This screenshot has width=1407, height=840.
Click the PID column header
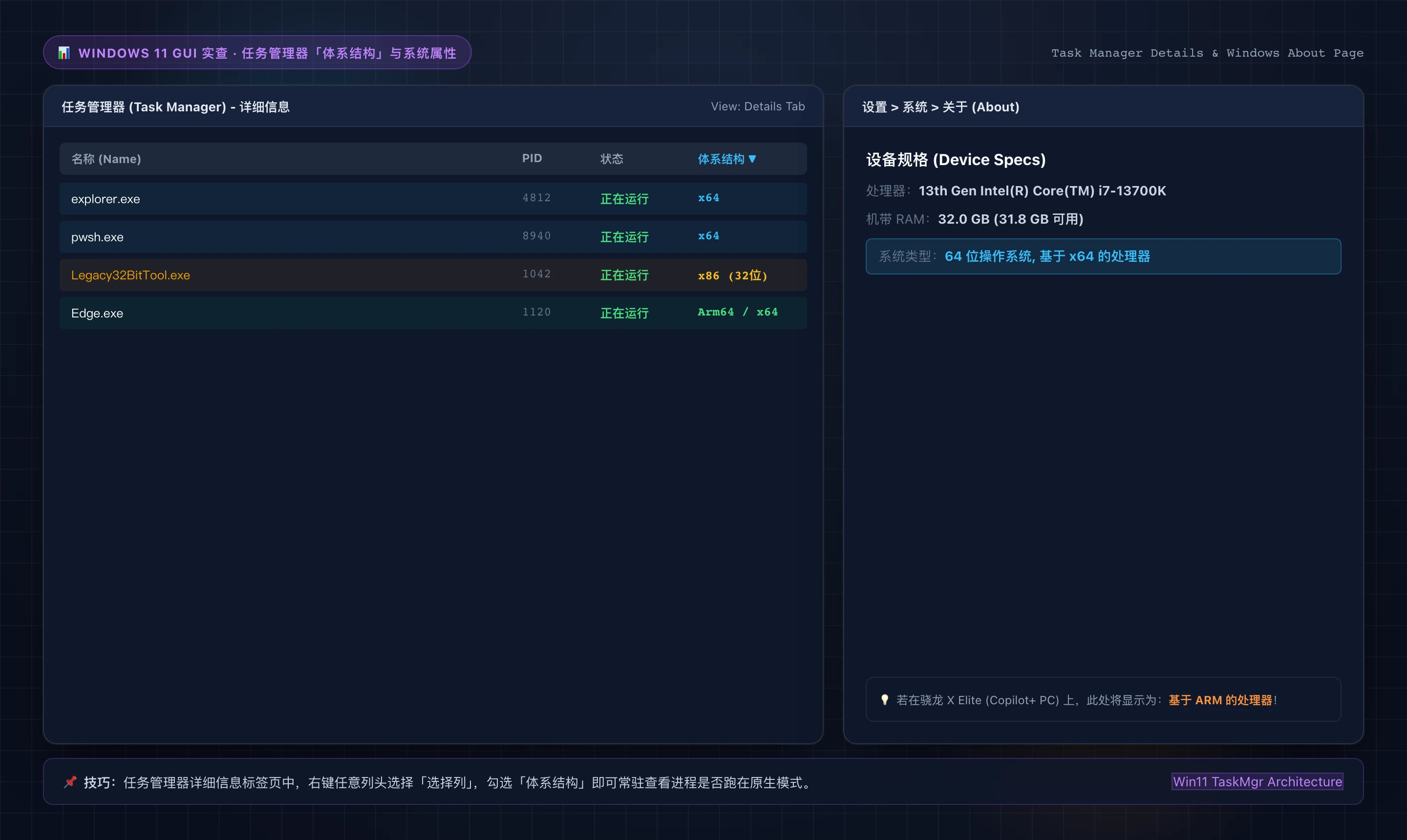point(532,159)
